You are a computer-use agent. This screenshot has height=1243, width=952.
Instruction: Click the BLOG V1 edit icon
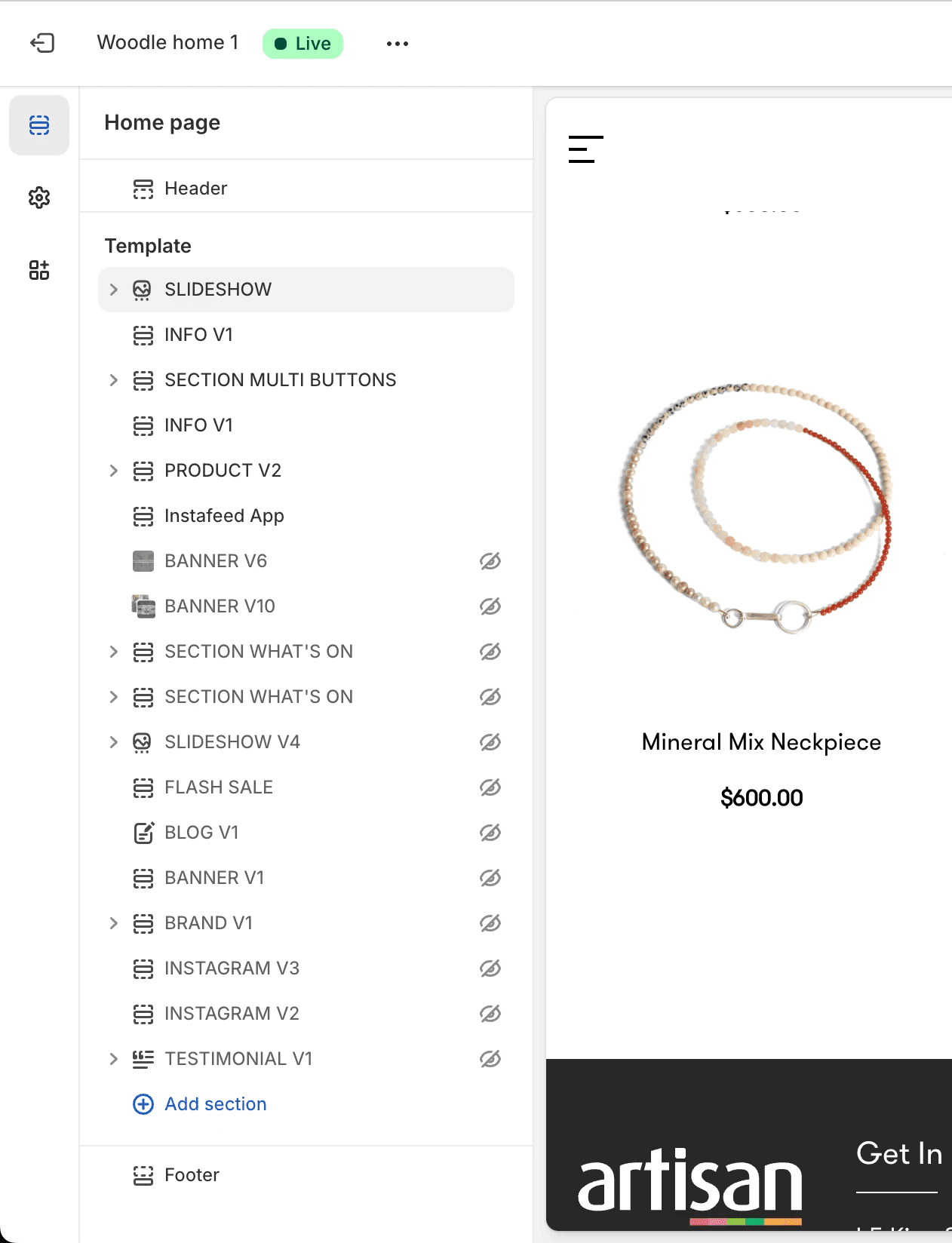pyautogui.click(x=143, y=833)
